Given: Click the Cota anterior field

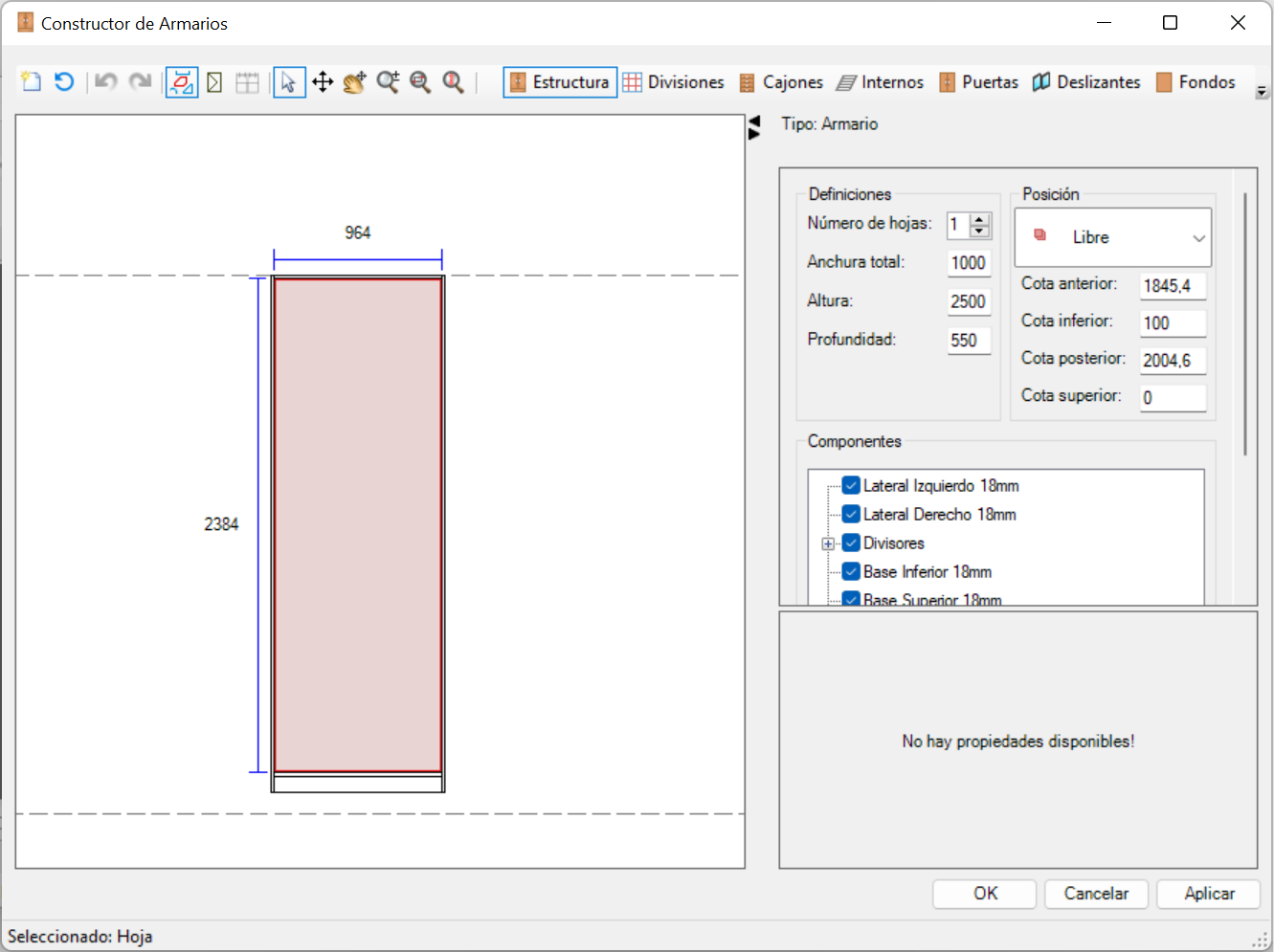Looking at the screenshot, I should pos(1173,286).
